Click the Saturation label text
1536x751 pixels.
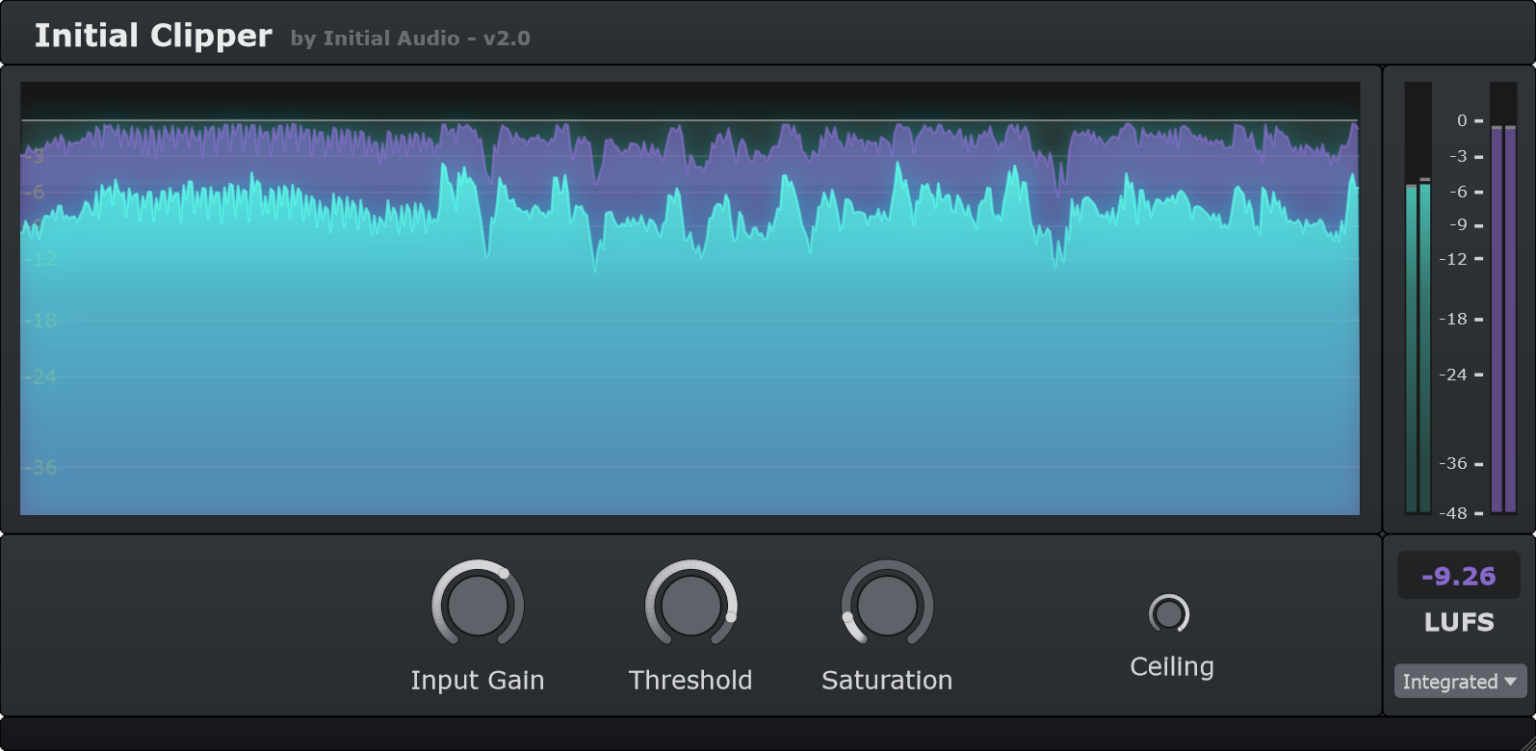pos(886,680)
